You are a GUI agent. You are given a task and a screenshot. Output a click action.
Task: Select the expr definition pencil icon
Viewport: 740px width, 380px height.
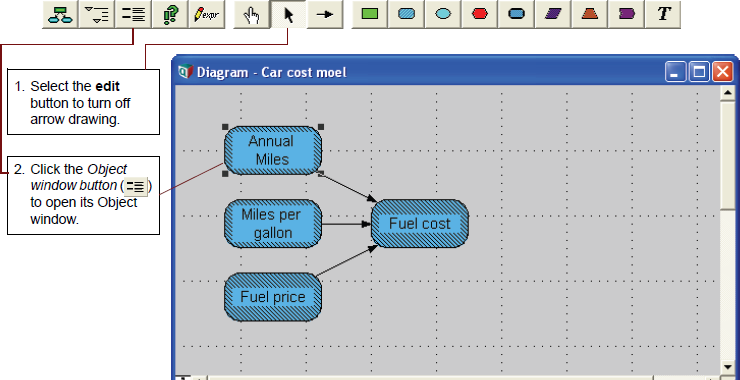pos(207,15)
